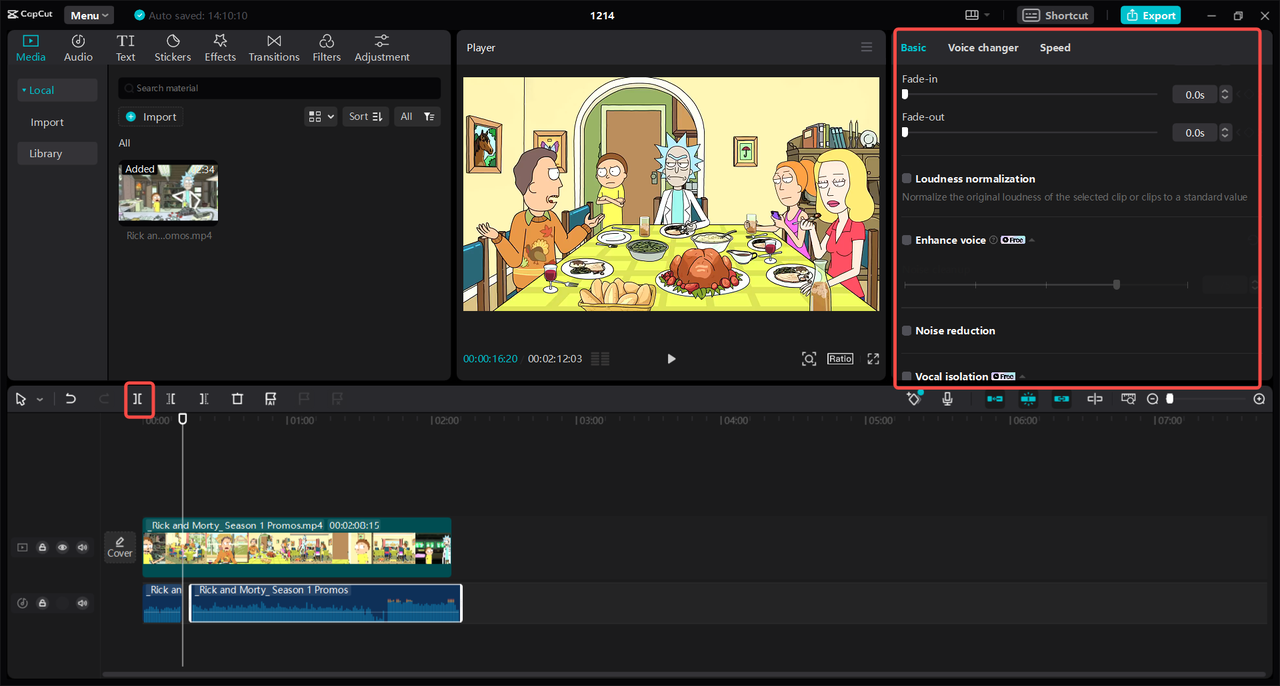Toggle auto snapping in timeline
The width and height of the screenshot is (1280, 686).
tap(1028, 399)
